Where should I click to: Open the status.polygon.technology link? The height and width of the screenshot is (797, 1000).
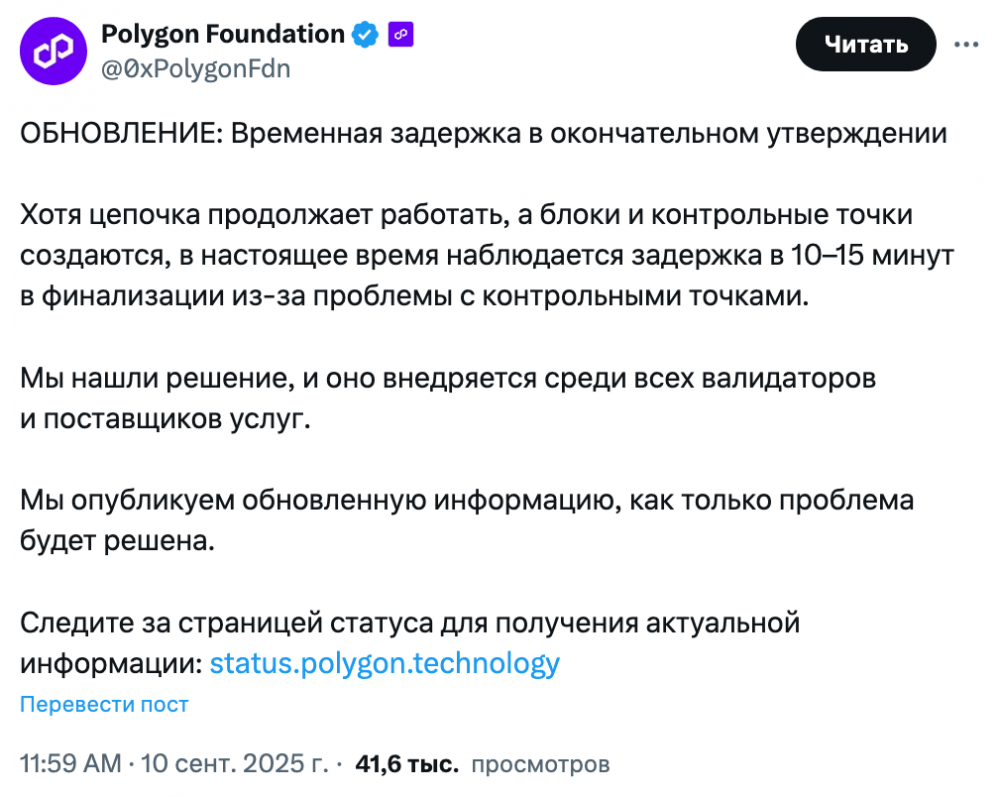click(385, 663)
